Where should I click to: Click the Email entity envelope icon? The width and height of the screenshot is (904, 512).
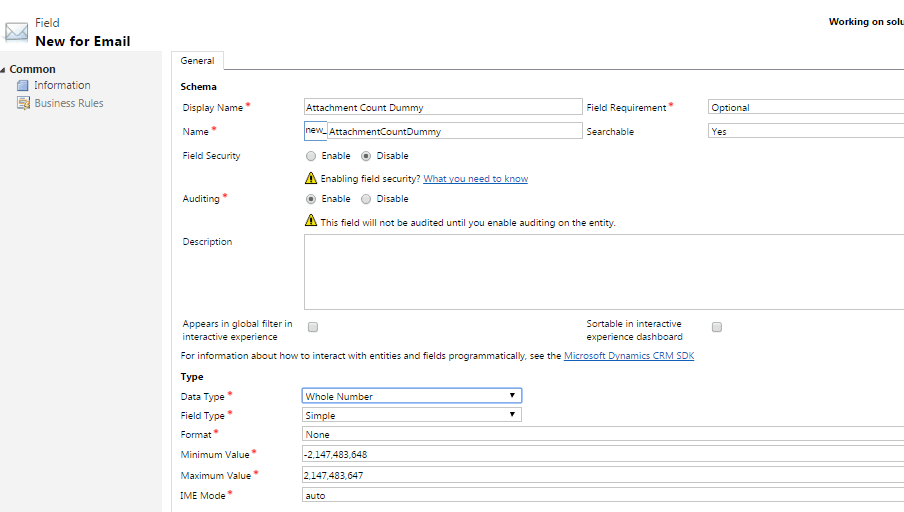tap(16, 32)
